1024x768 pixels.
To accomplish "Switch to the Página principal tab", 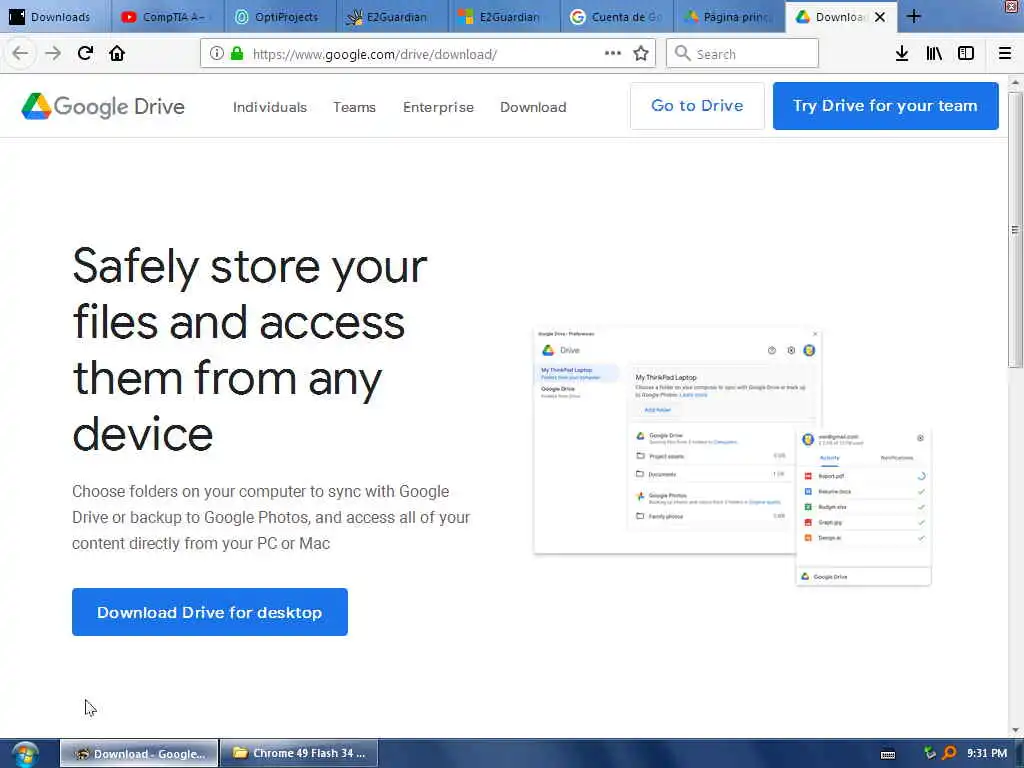I will coord(729,17).
